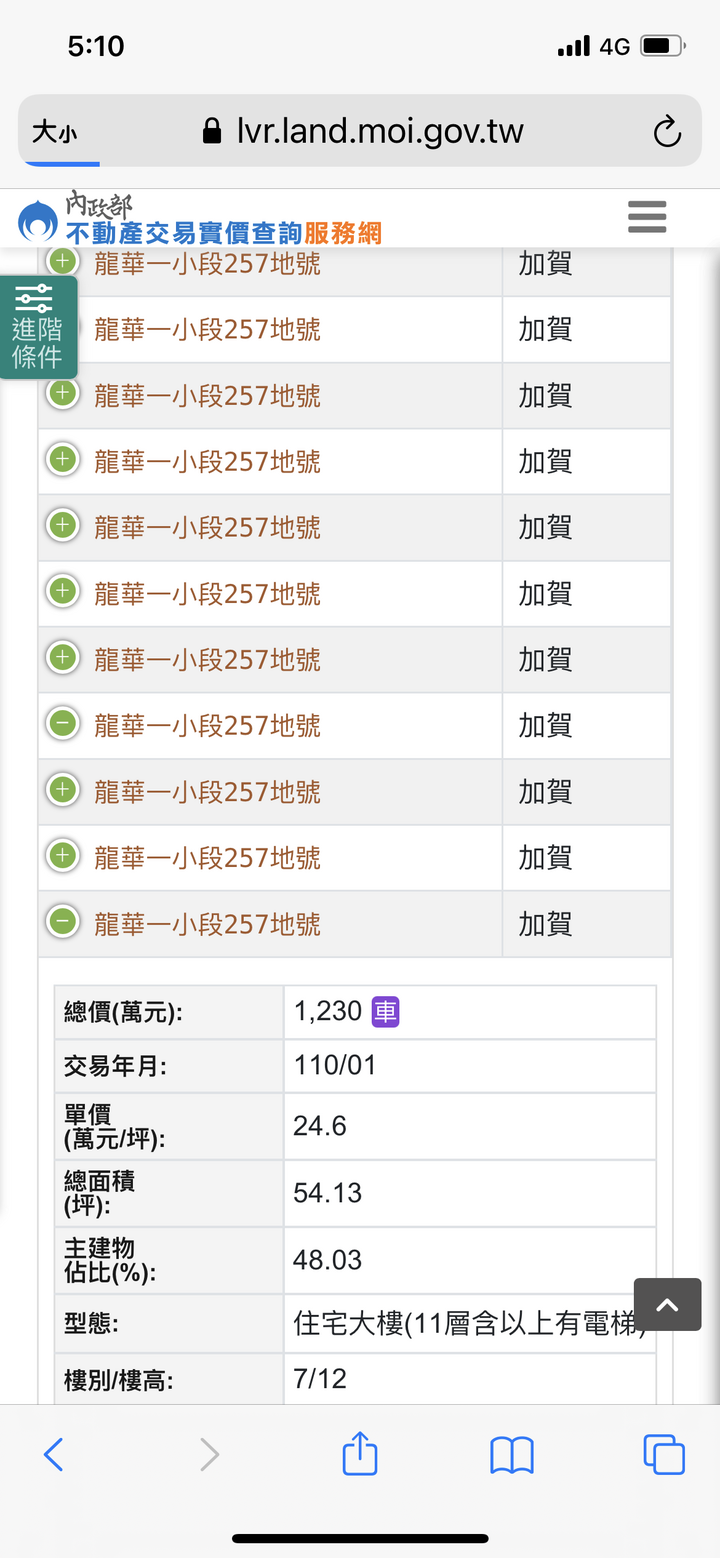Screen dimensions: 720x1558
Task: Open the 進階條件 advanced filter panel
Action: (37, 327)
